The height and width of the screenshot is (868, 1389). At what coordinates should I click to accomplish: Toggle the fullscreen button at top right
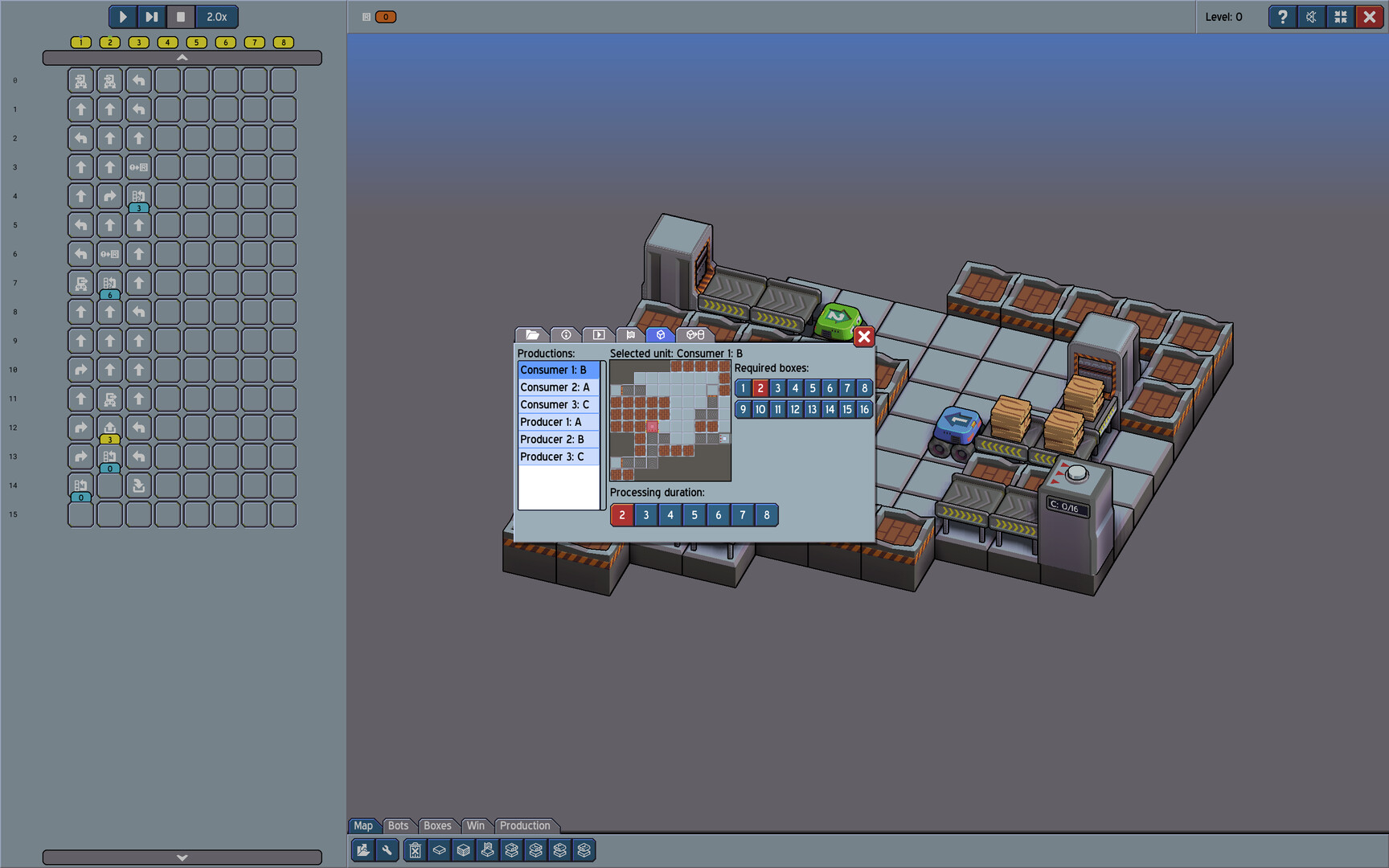pyautogui.click(x=1340, y=17)
